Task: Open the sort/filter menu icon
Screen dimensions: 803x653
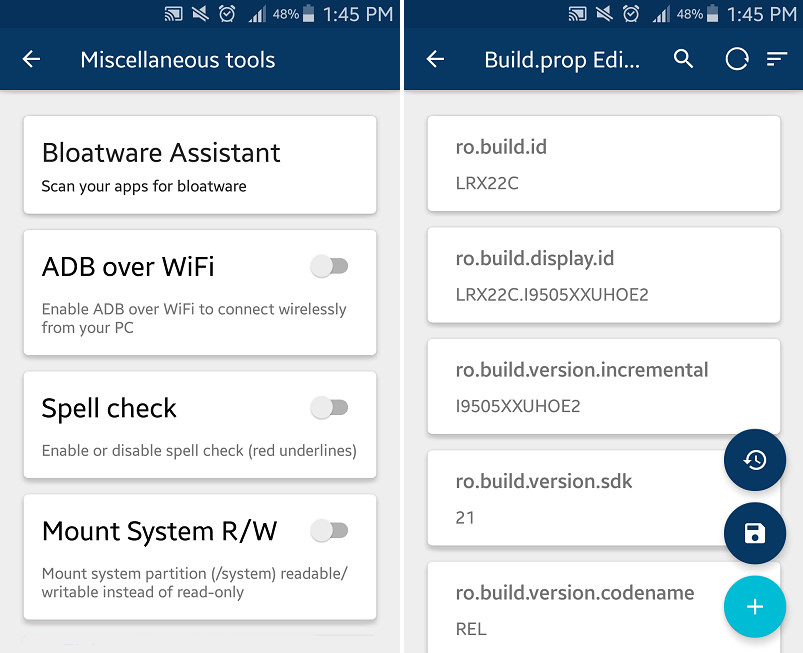Action: click(777, 59)
